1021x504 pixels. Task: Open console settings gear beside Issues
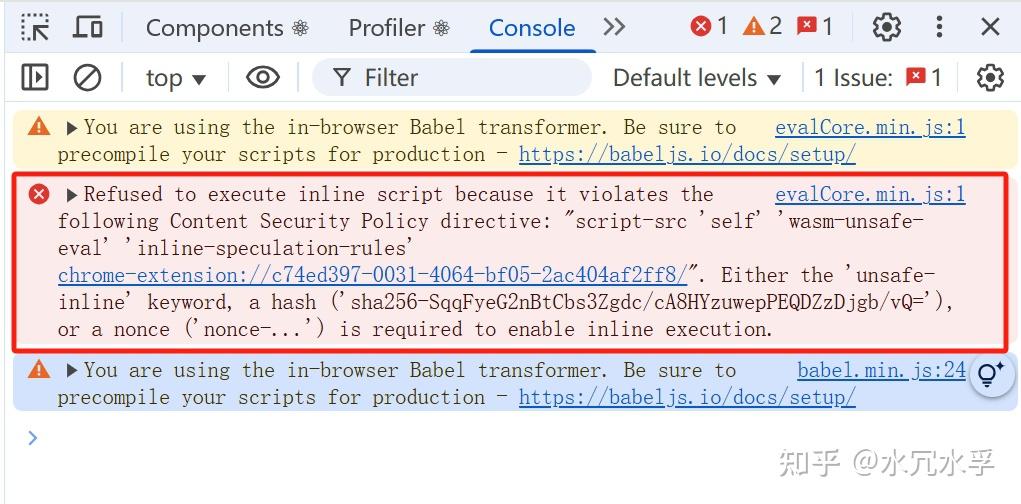pyautogui.click(x=990, y=78)
